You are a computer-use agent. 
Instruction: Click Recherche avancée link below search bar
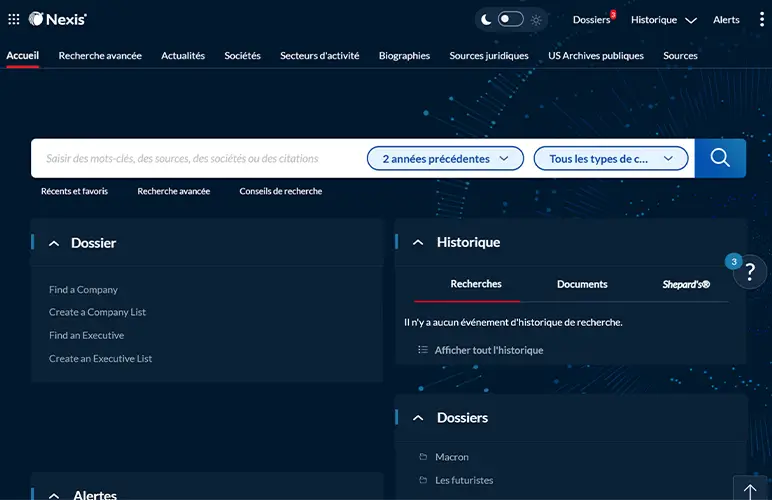(x=174, y=191)
